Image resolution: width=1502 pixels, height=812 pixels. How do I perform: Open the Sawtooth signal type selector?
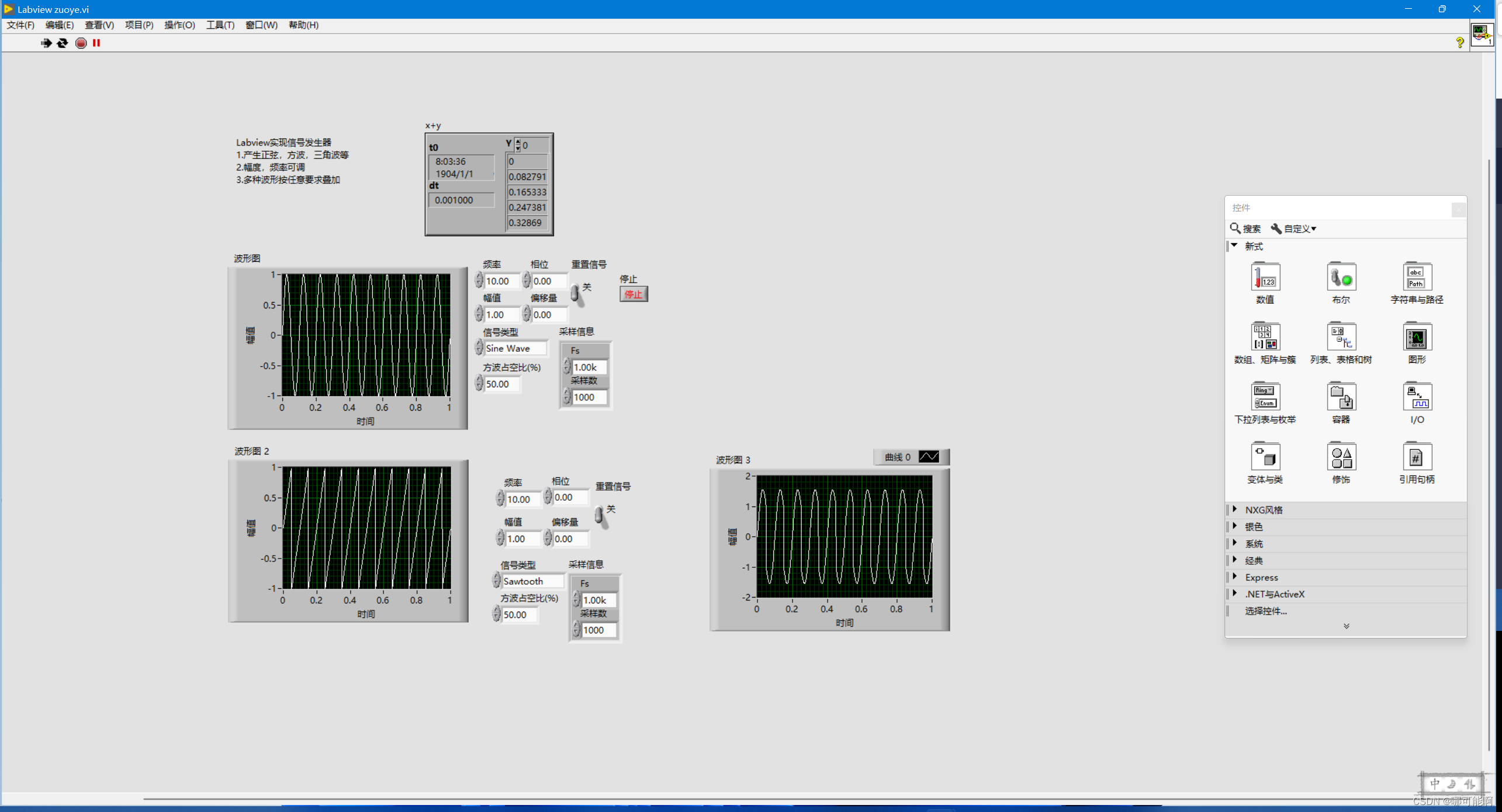(532, 581)
